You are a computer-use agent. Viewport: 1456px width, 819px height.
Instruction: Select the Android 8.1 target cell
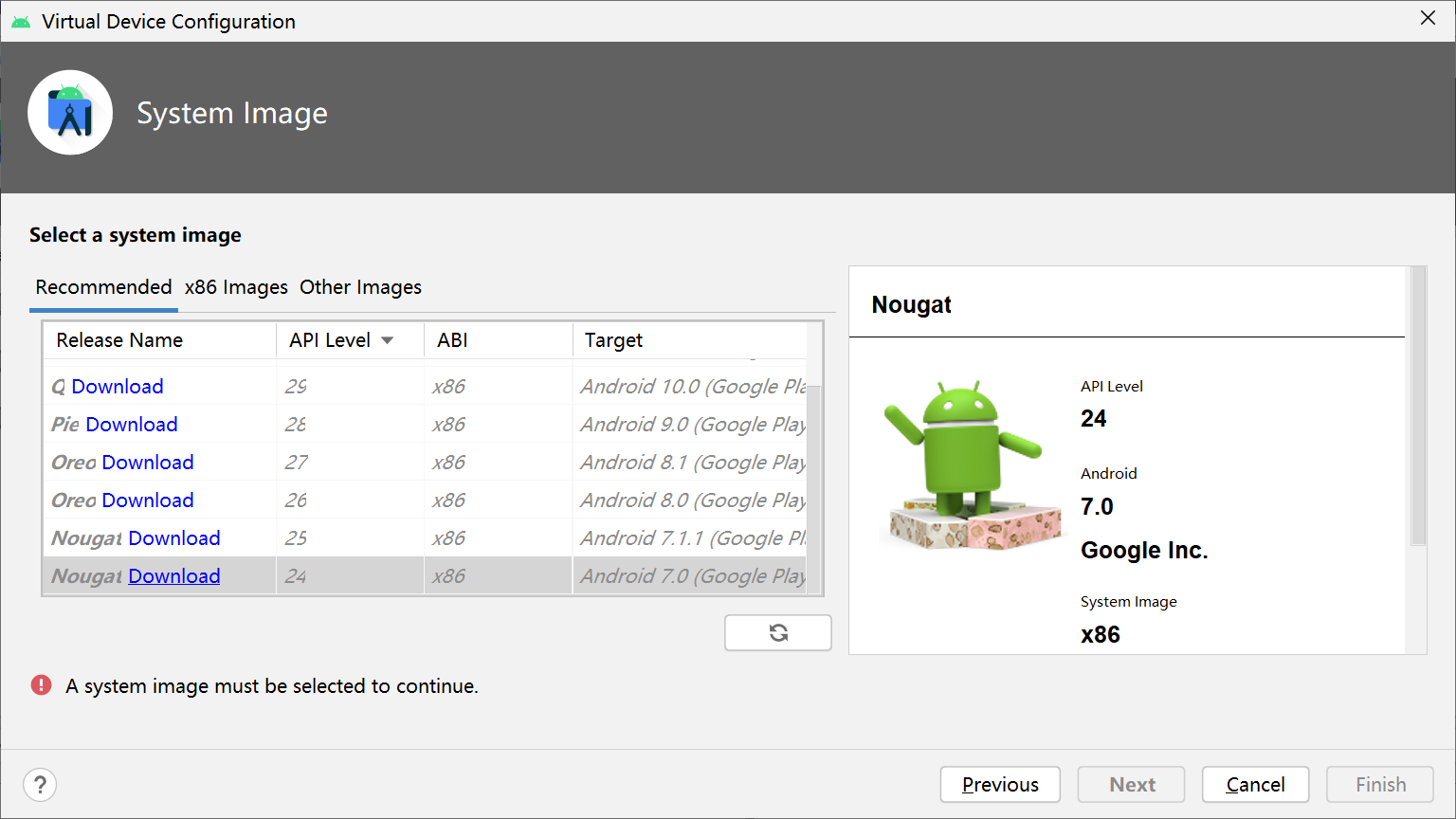pyautogui.click(x=690, y=463)
